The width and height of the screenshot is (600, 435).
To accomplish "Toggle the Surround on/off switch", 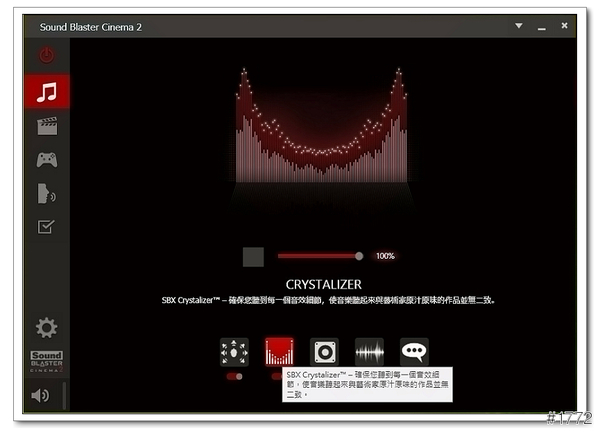I will [x=234, y=376].
